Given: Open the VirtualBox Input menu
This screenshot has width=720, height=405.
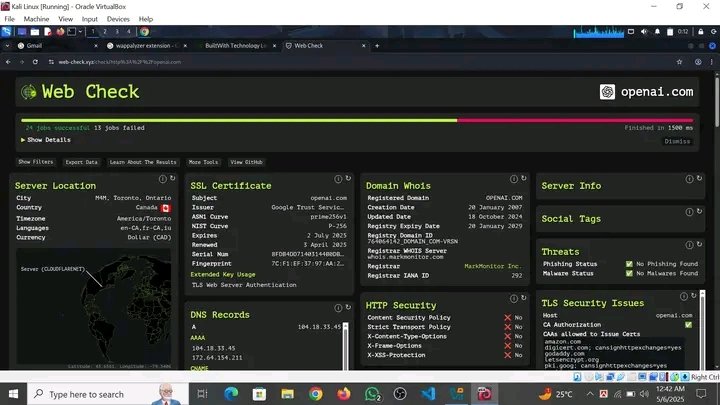Looking at the screenshot, I should 90,19.
